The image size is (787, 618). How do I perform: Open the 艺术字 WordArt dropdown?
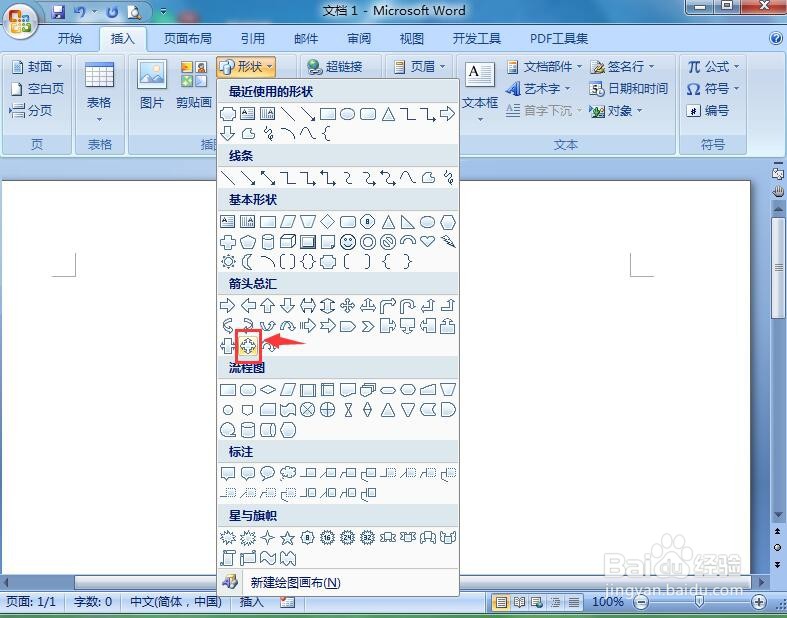coord(538,89)
